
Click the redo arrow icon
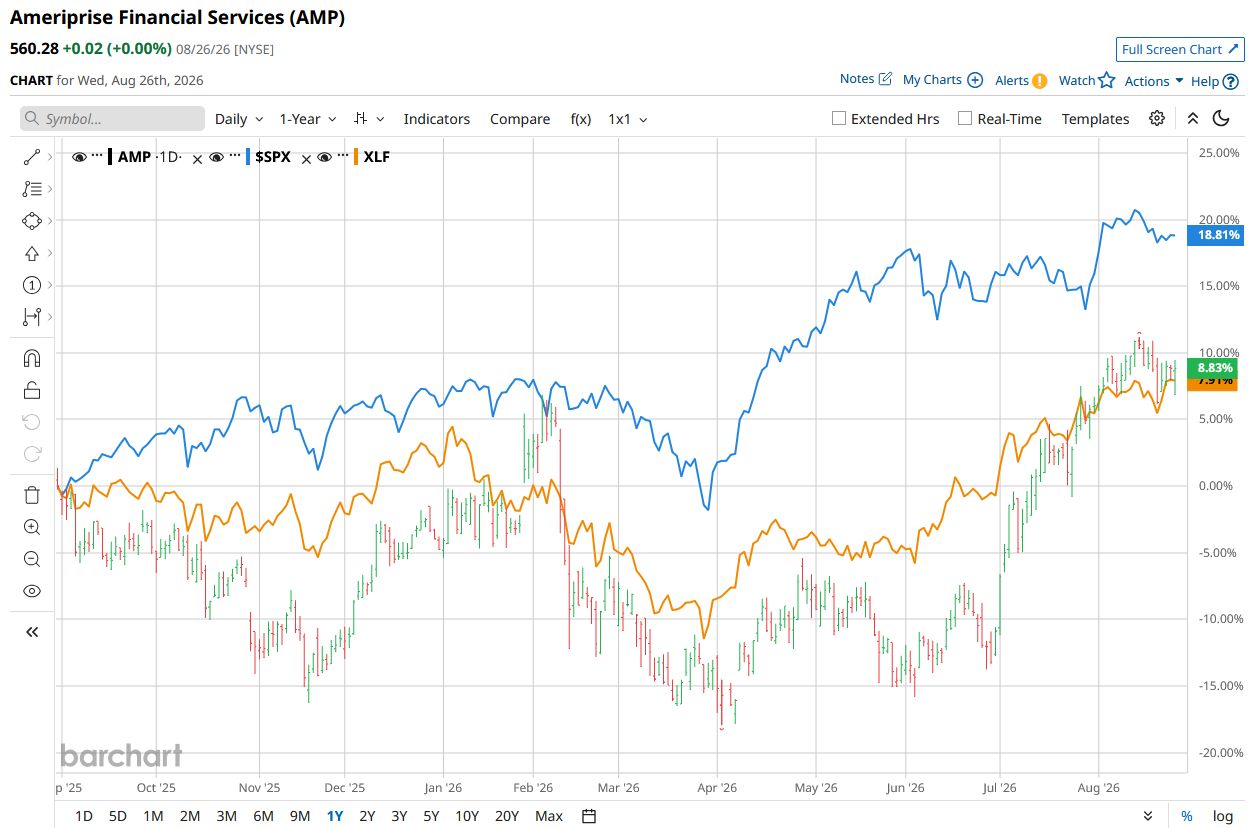31,454
